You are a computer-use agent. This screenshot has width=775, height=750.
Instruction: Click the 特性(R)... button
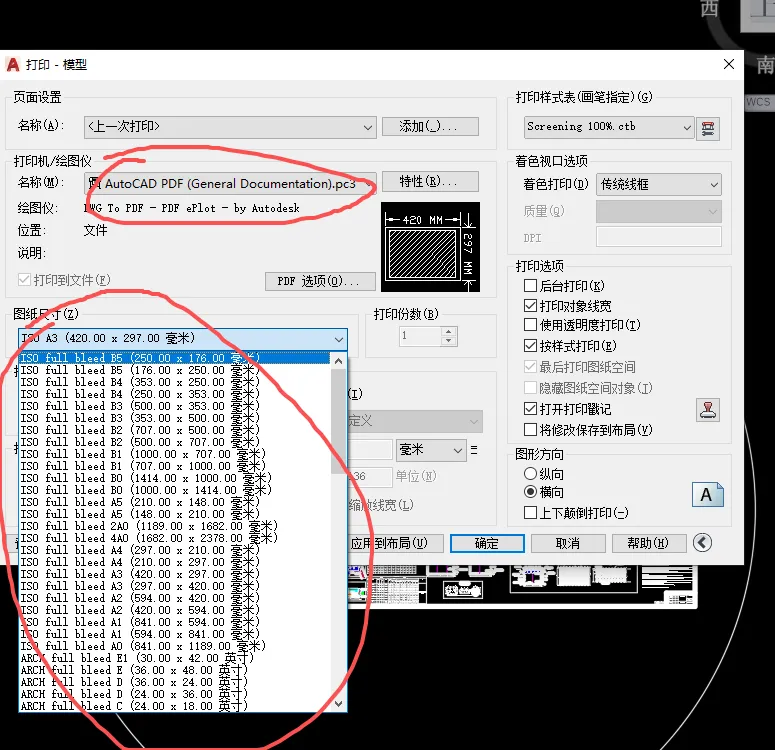click(x=430, y=181)
